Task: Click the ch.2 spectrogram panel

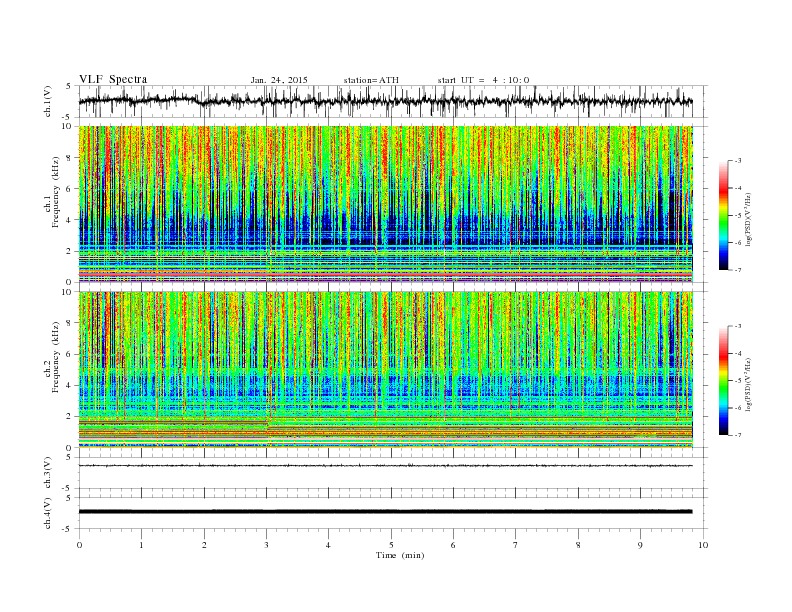Action: coord(385,370)
